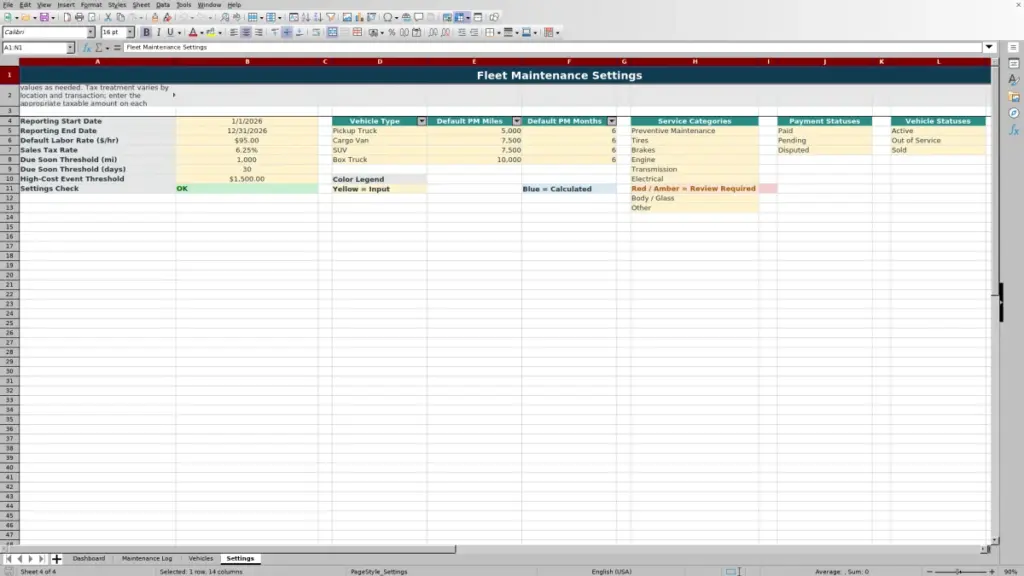Screen dimensions: 1024x576
Task: Align text left
Action: coord(234,32)
